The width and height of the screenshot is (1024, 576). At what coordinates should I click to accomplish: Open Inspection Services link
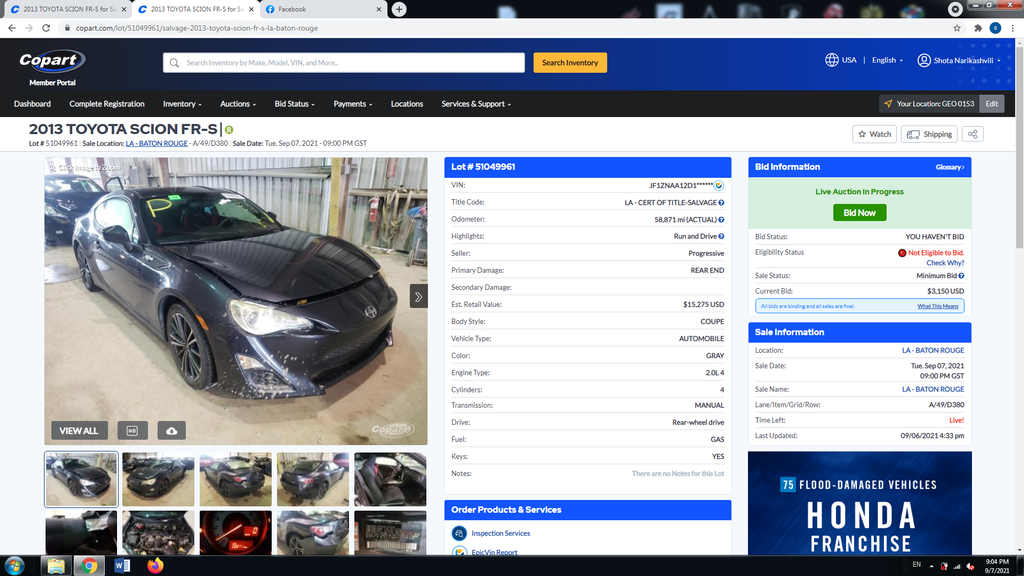(501, 534)
